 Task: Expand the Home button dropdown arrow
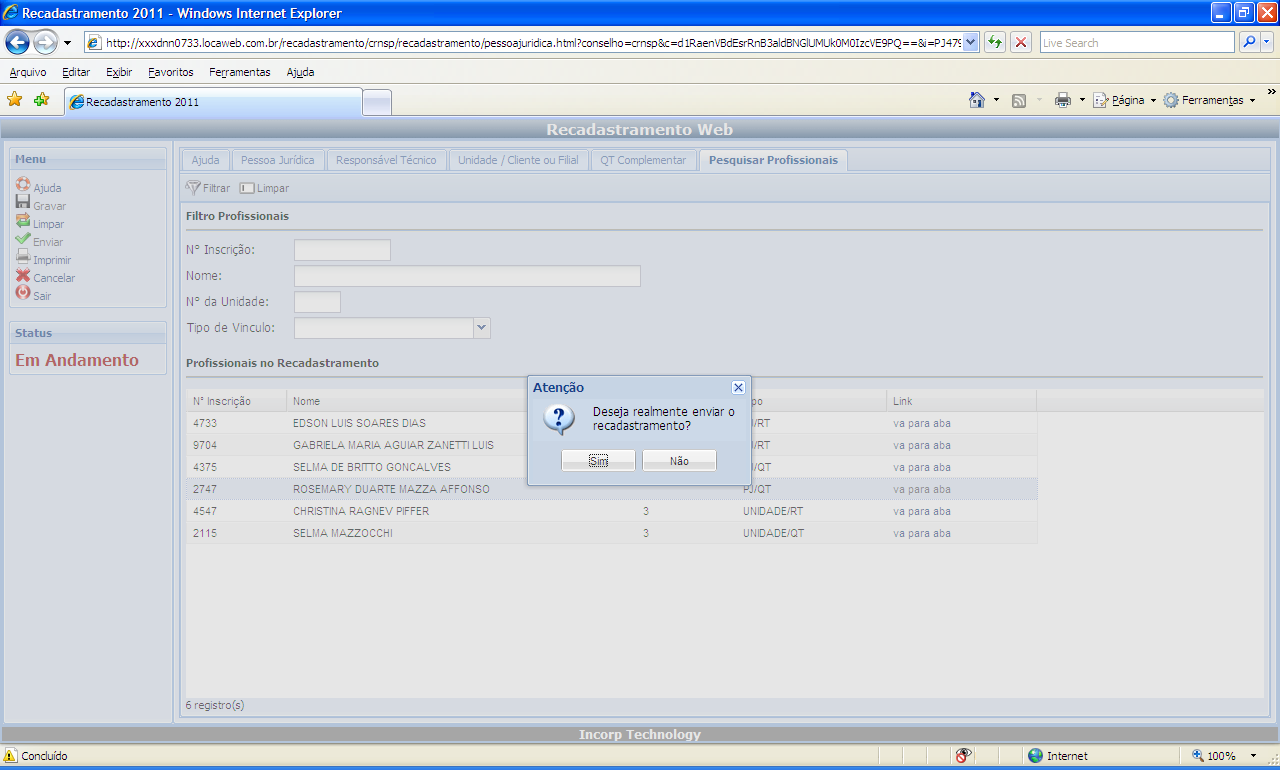point(996,100)
